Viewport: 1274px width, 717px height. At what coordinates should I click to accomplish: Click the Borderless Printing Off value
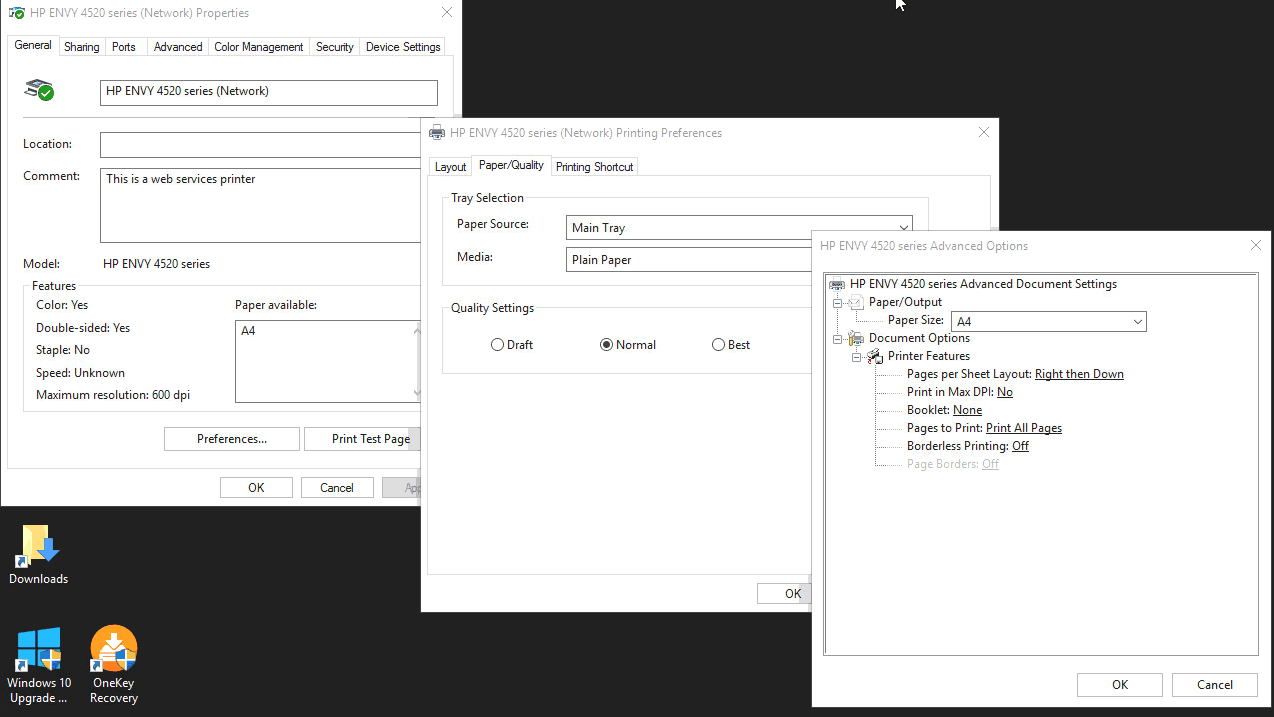tap(1020, 446)
